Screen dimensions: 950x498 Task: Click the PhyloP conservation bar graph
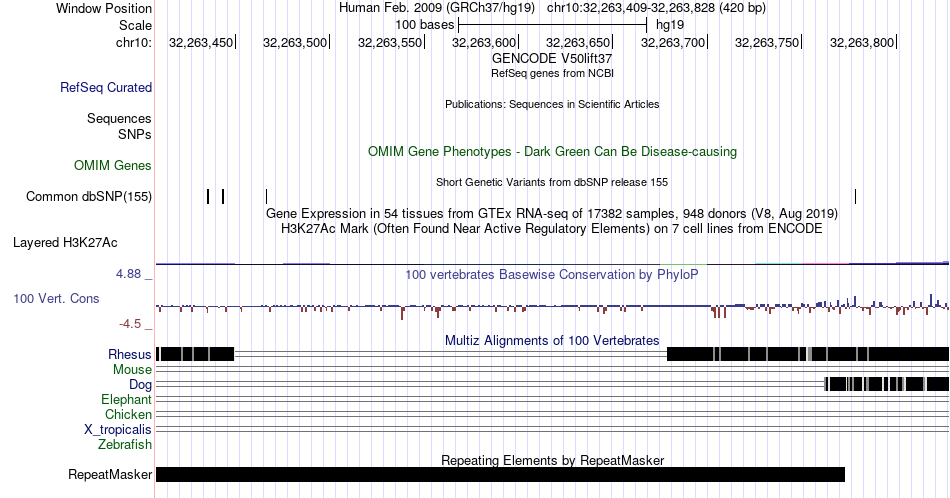[552, 307]
